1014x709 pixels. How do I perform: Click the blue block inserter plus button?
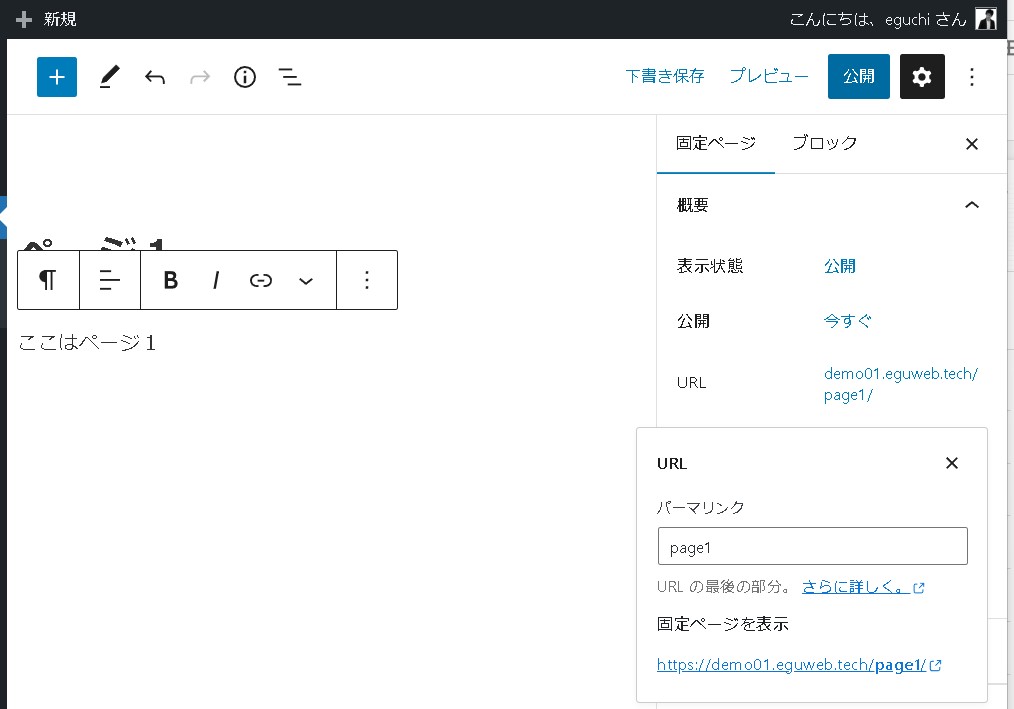57,77
